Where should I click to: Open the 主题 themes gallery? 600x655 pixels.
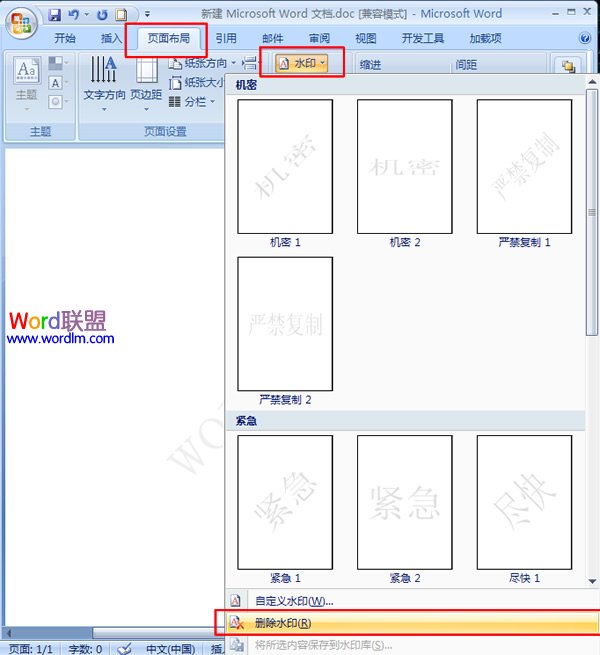(x=27, y=84)
